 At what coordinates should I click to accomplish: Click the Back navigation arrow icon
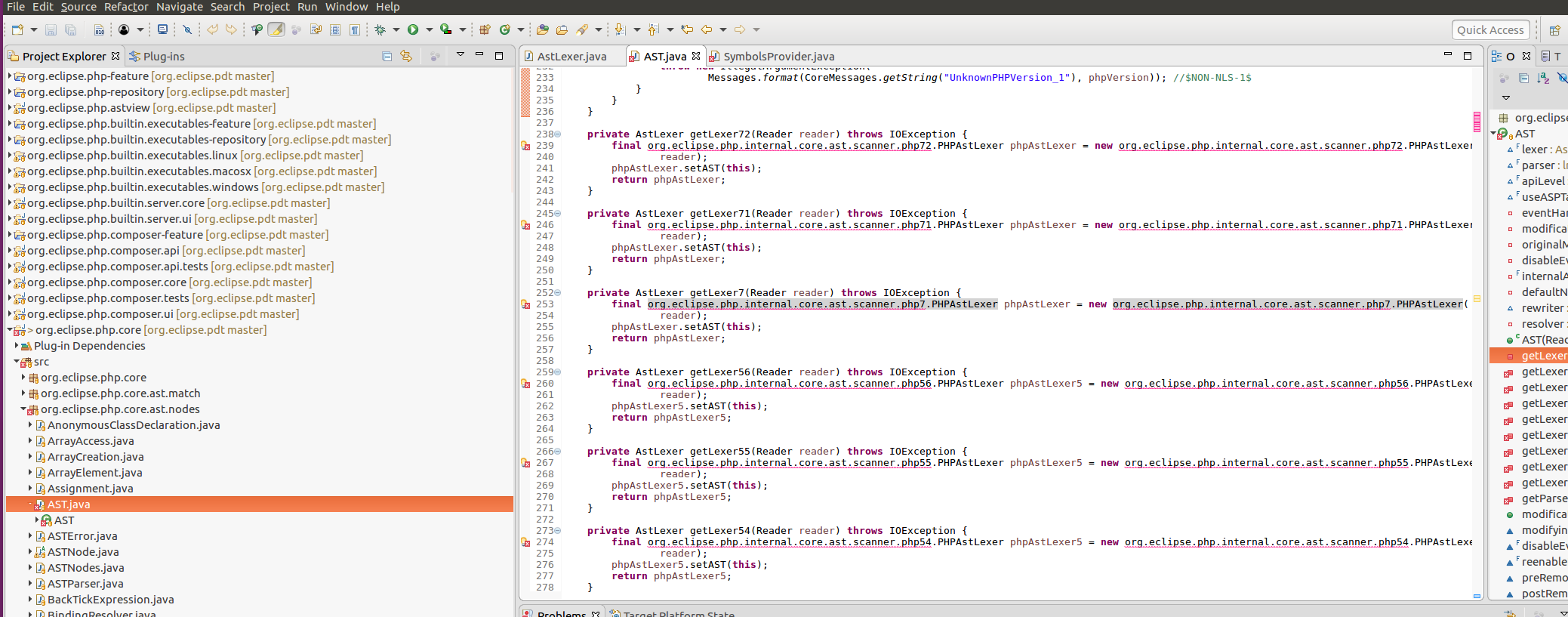coord(707,29)
